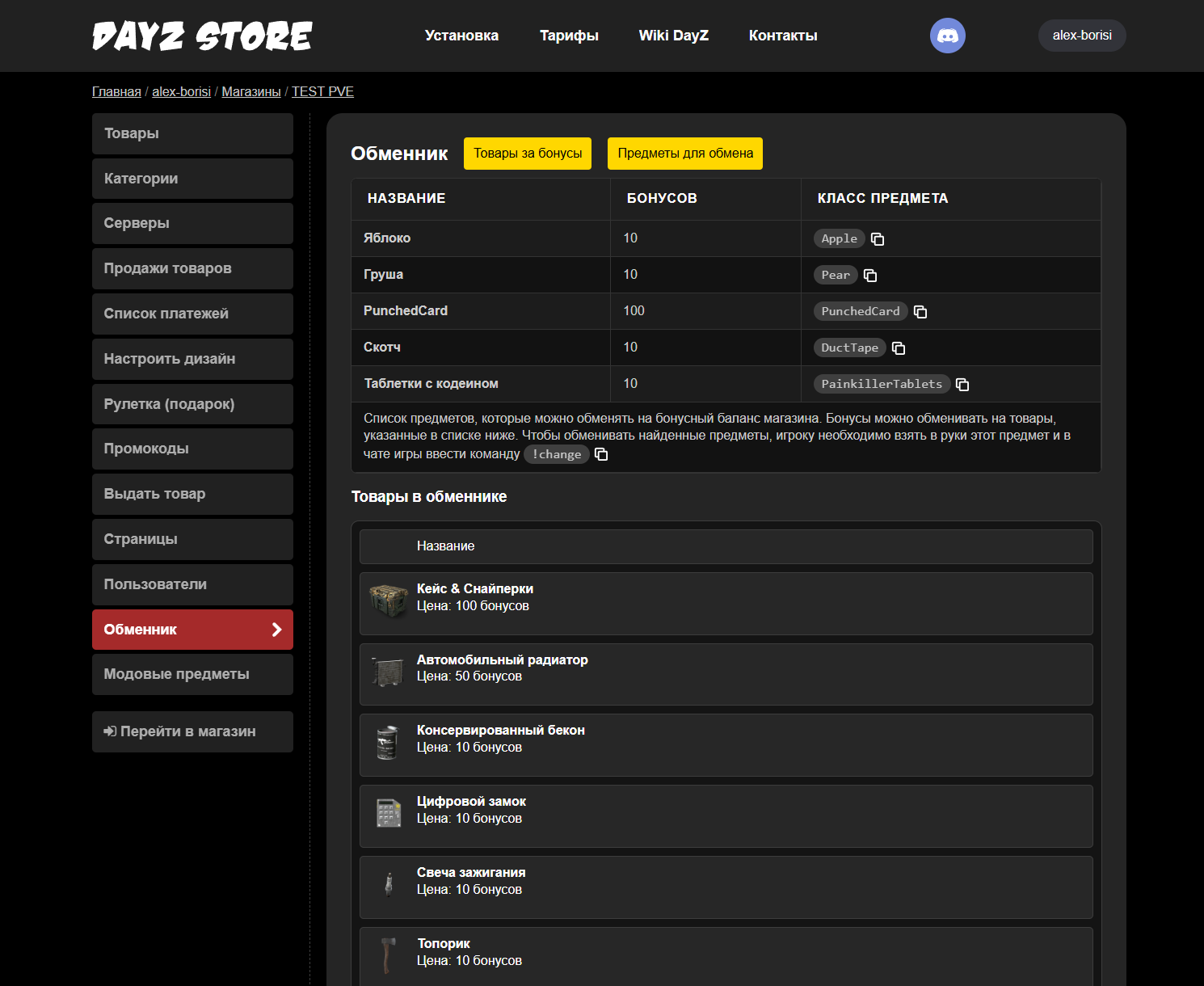Click the БОНУСОВ column header

[x=662, y=199]
